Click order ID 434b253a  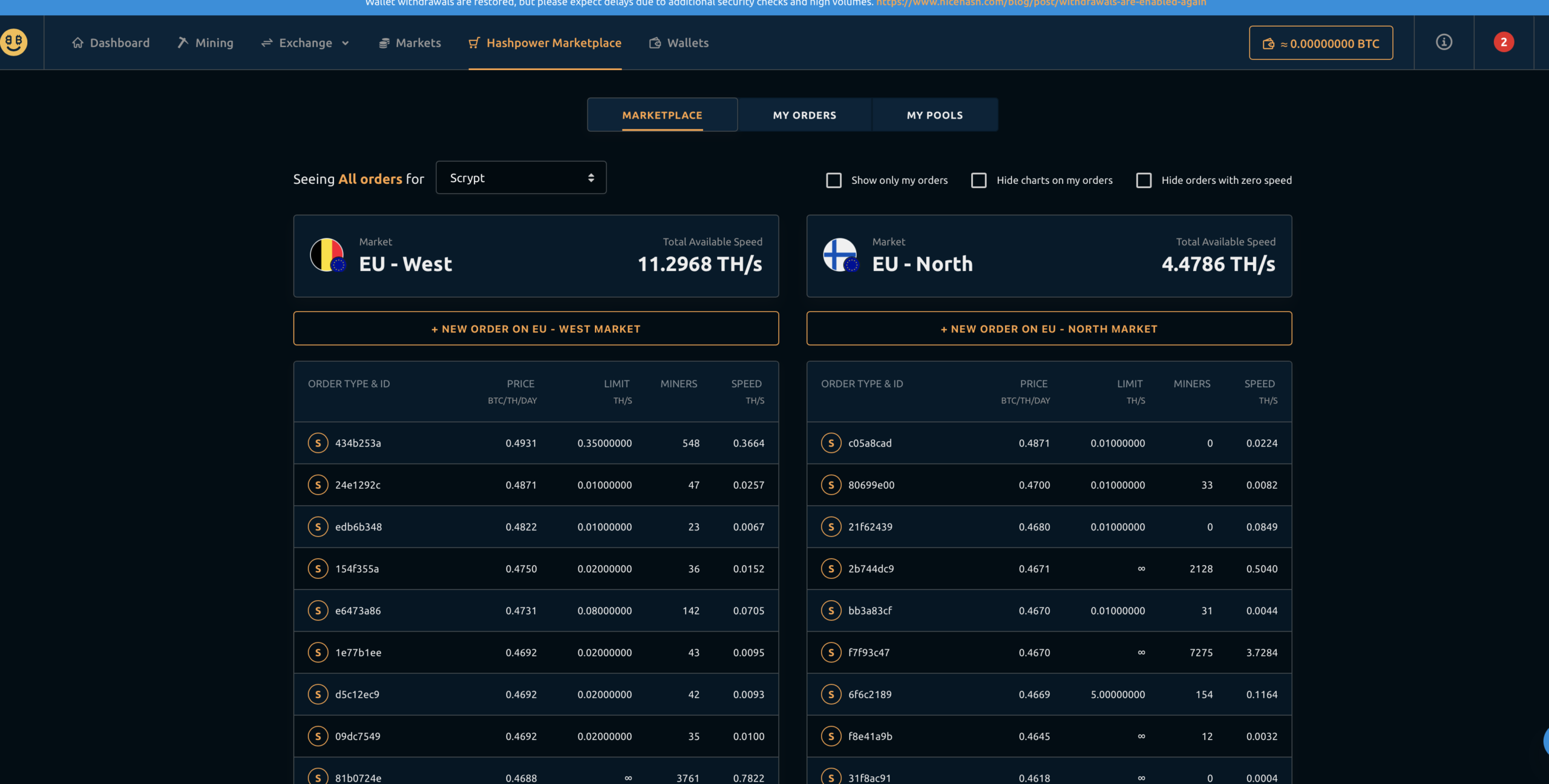pos(358,443)
